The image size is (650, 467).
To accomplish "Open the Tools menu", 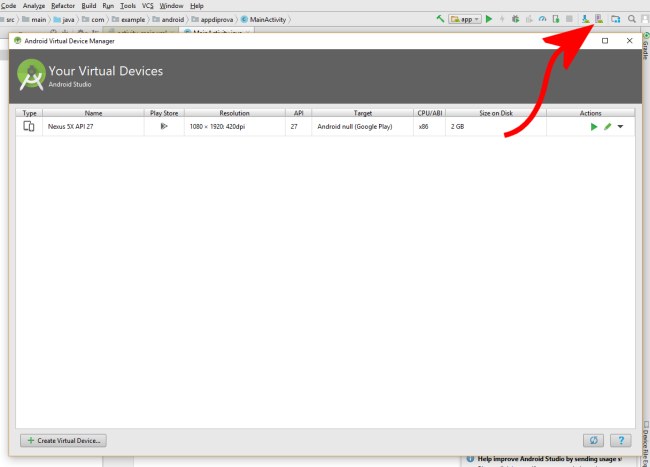I will click(128, 6).
